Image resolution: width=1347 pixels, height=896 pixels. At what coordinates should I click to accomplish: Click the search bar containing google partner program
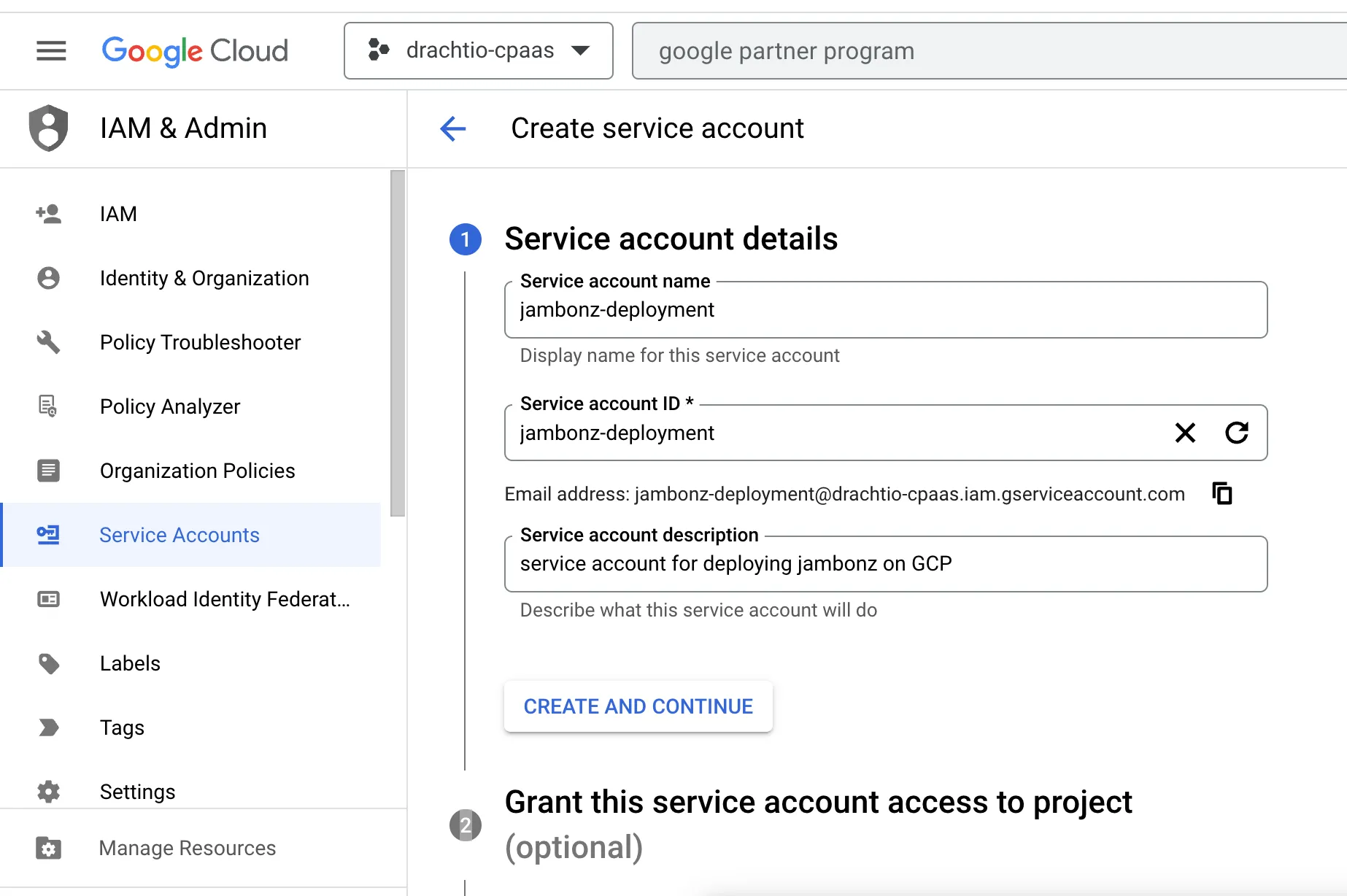coord(989,51)
